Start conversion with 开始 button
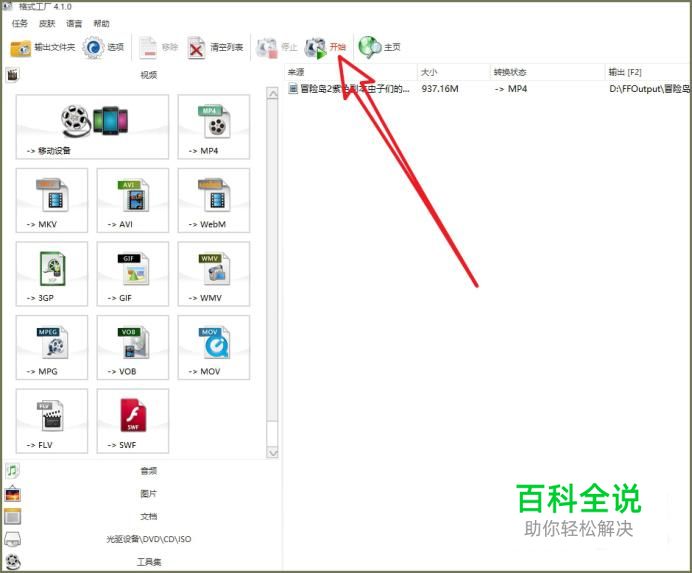This screenshot has width=692, height=573. coord(325,47)
